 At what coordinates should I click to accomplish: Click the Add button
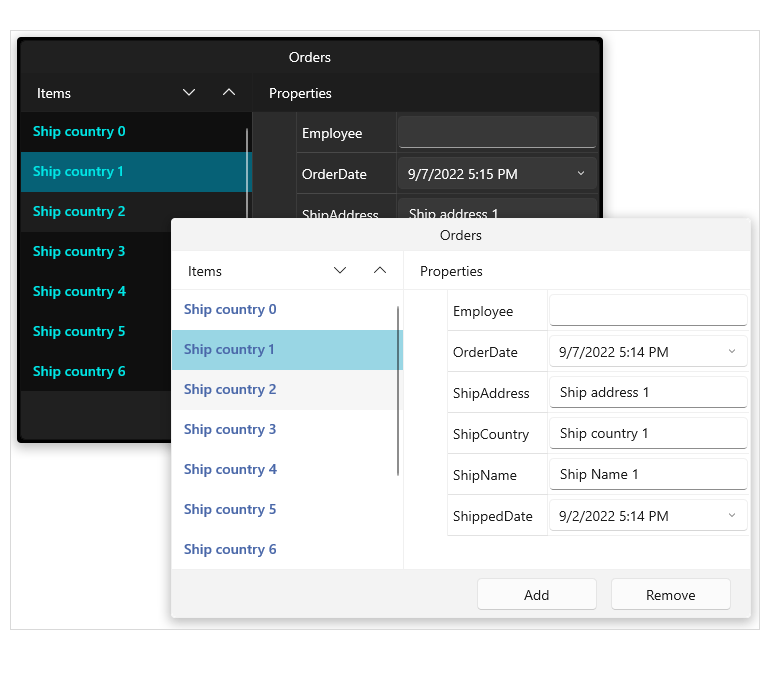coord(537,595)
